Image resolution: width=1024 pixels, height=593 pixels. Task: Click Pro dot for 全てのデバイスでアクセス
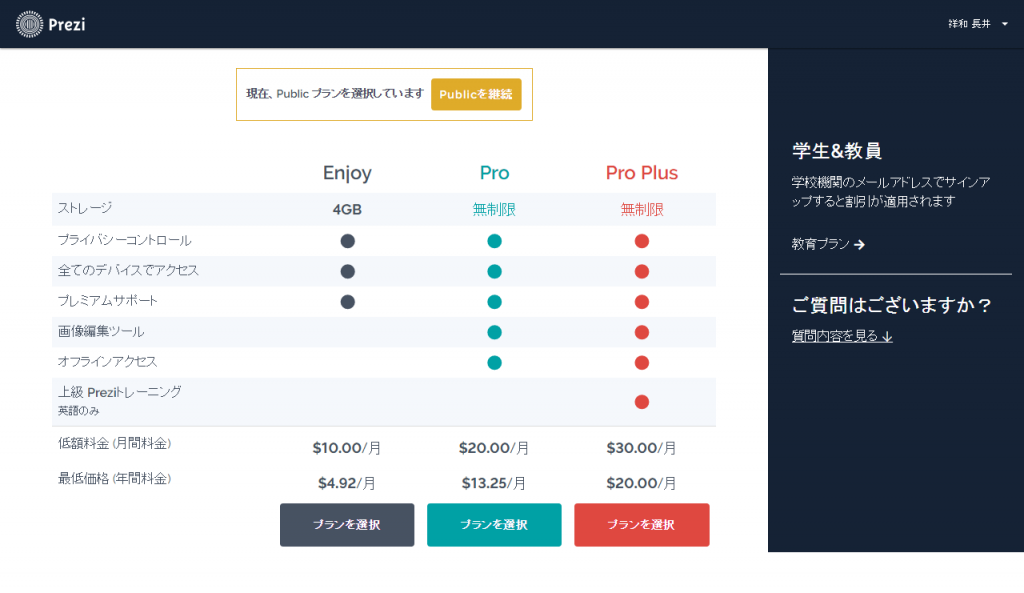click(494, 271)
